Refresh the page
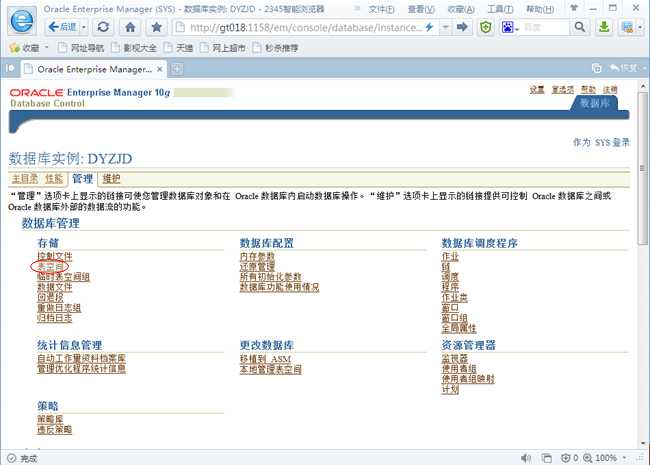Viewport: 650px width, 465px height. pos(103,27)
